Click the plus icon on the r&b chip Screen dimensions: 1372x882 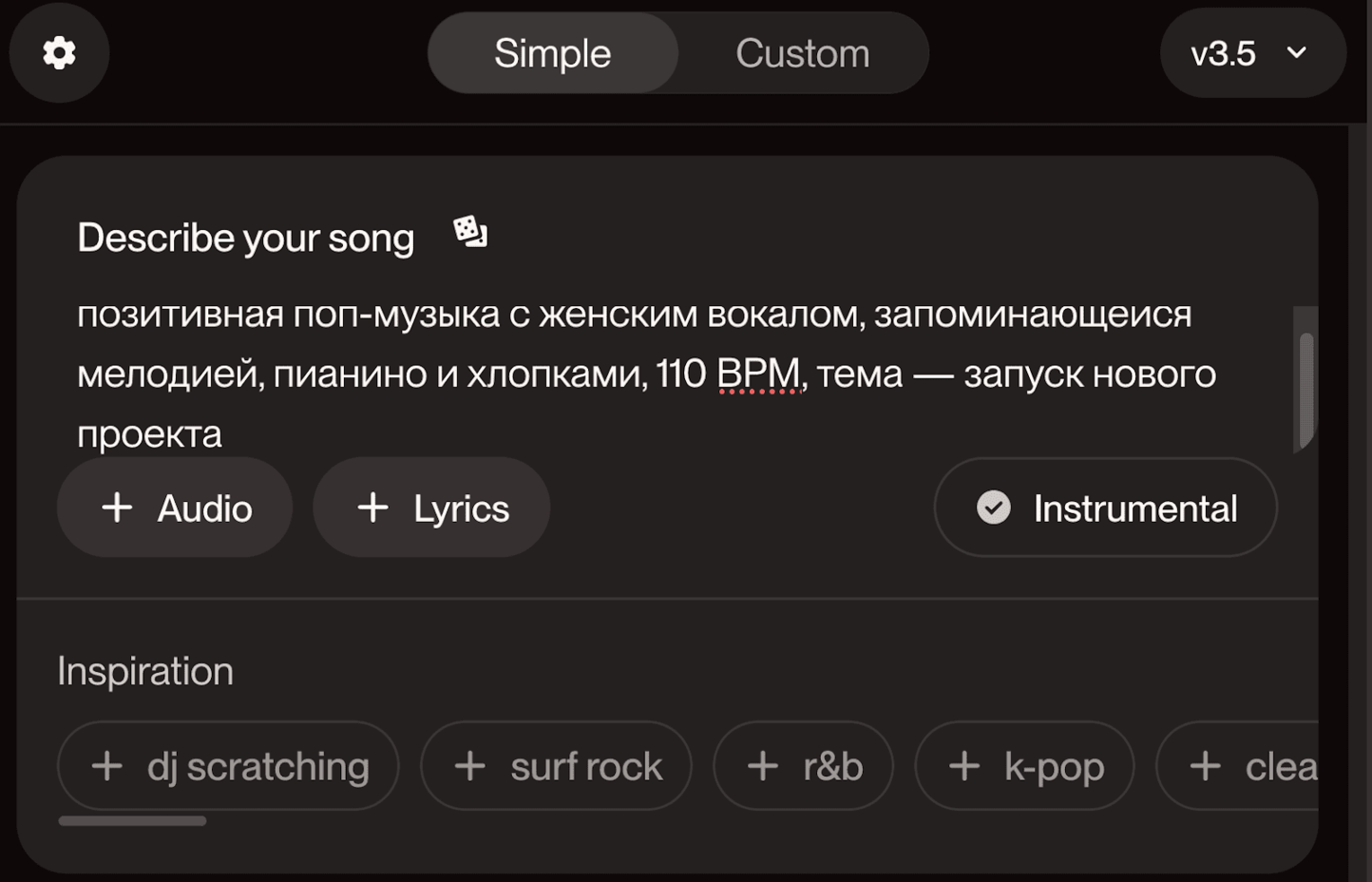[x=762, y=765]
